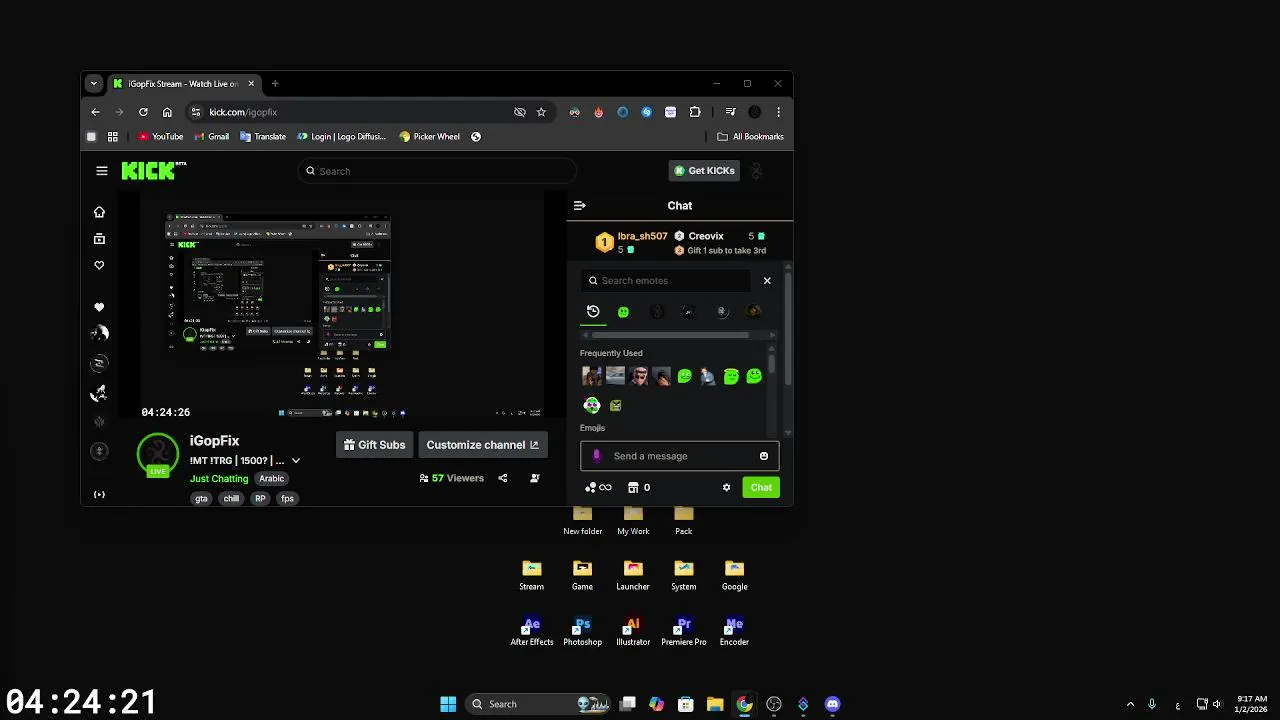
Task: Open the YouTube bookmark
Action: coord(161,137)
